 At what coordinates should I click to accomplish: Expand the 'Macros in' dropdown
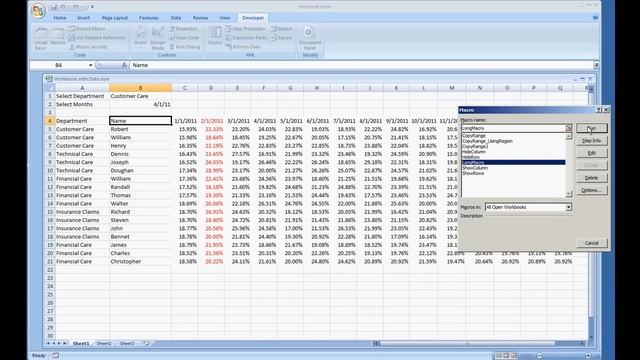(x=568, y=207)
